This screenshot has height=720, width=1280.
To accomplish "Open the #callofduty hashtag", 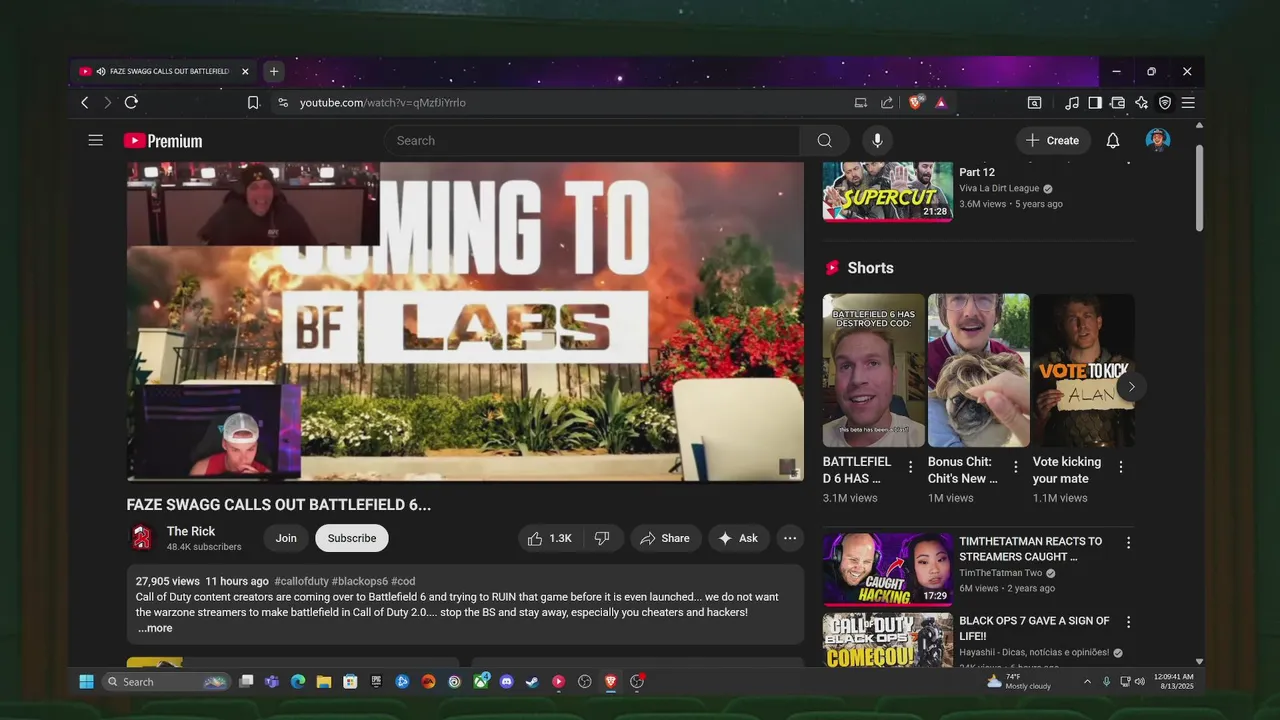I will tap(301, 581).
